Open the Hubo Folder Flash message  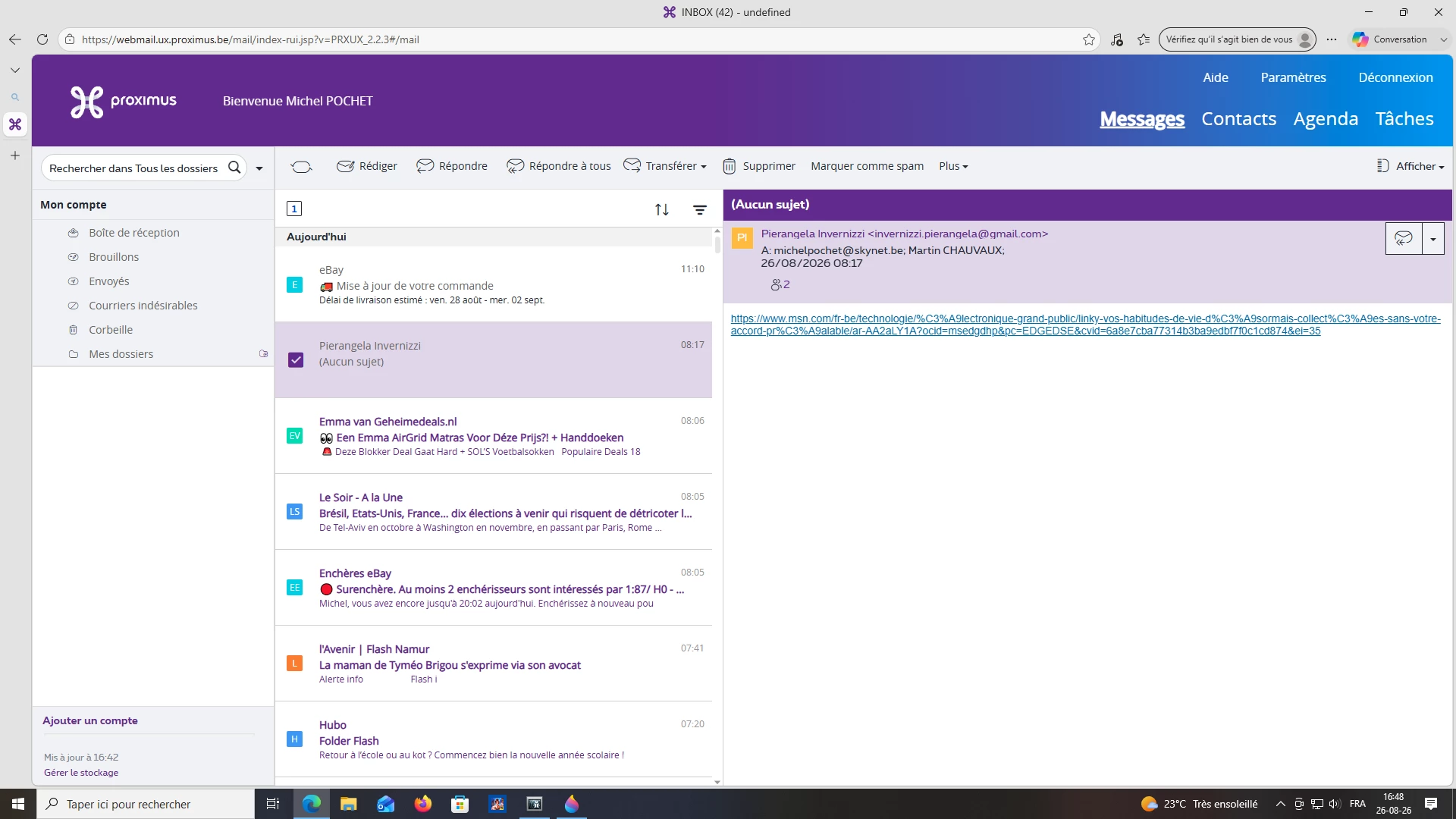494,739
